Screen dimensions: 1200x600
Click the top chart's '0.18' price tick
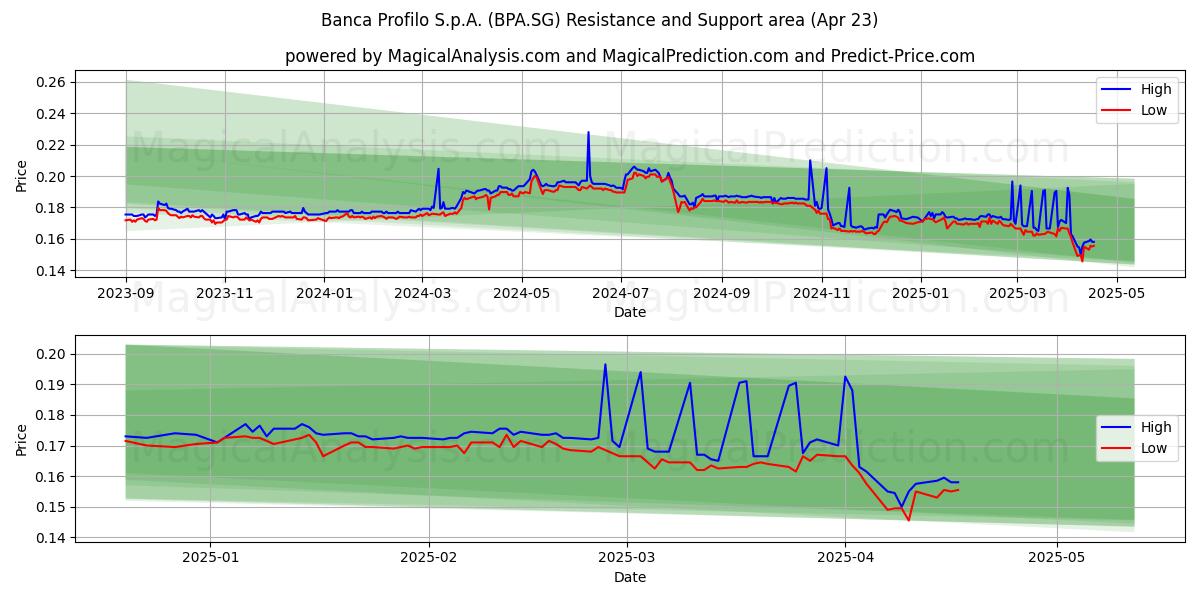tap(51, 208)
